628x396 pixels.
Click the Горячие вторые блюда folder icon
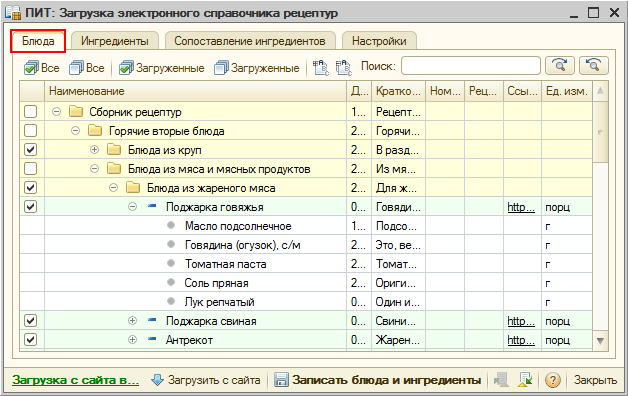[x=95, y=131]
